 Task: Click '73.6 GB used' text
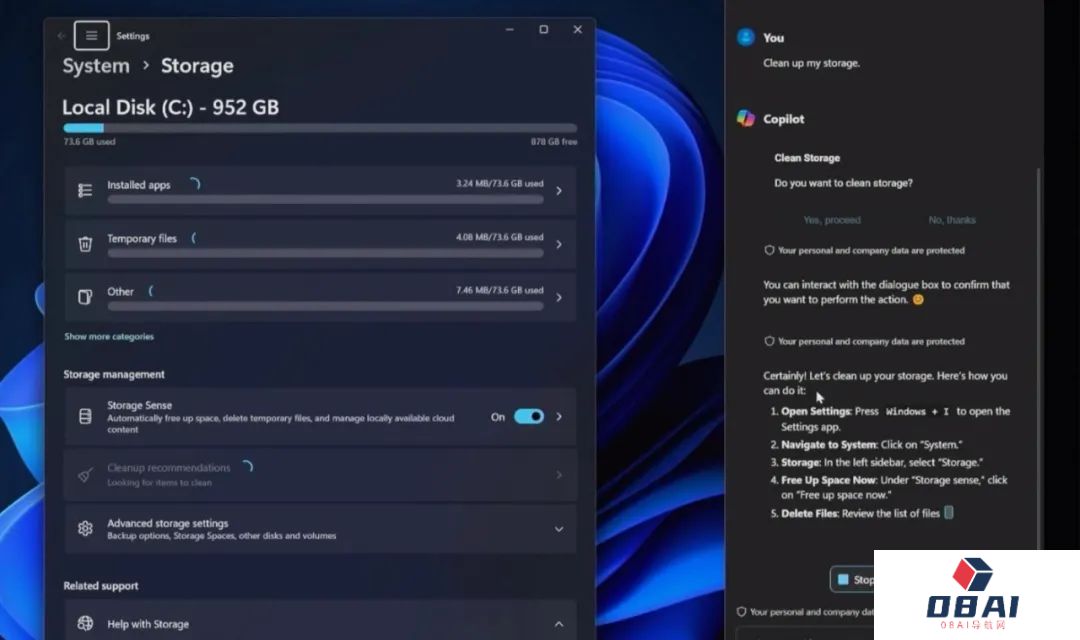click(90, 142)
